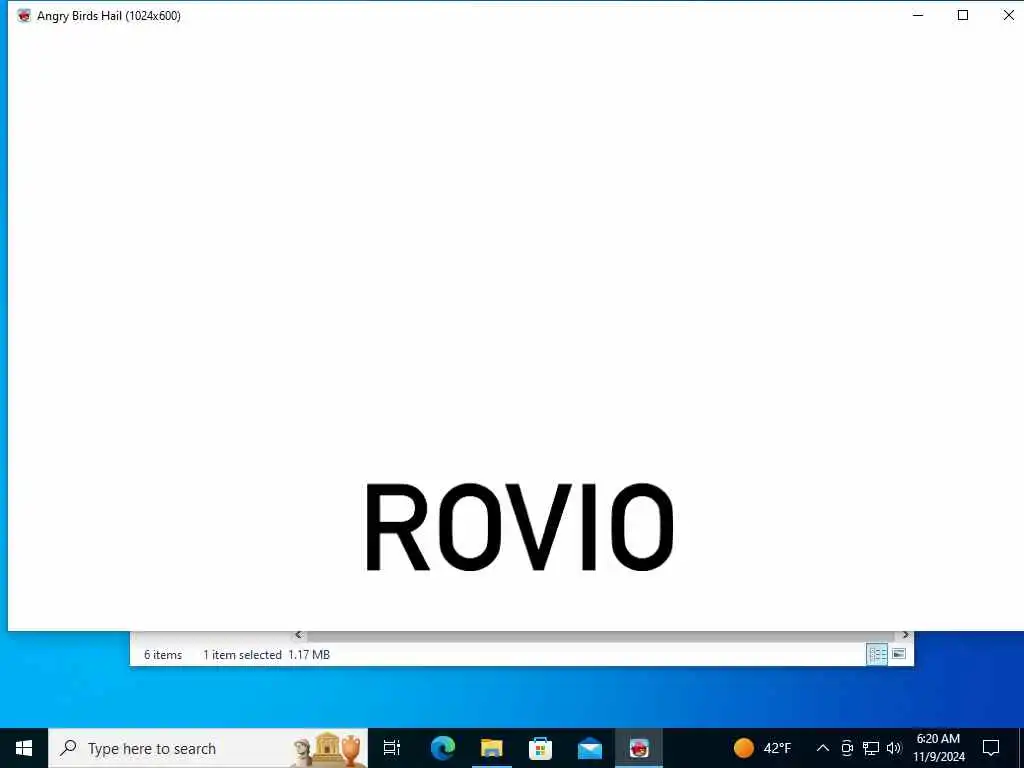Open the clock showing 6:20 AM
This screenshot has width=1024, height=768.
click(938, 748)
